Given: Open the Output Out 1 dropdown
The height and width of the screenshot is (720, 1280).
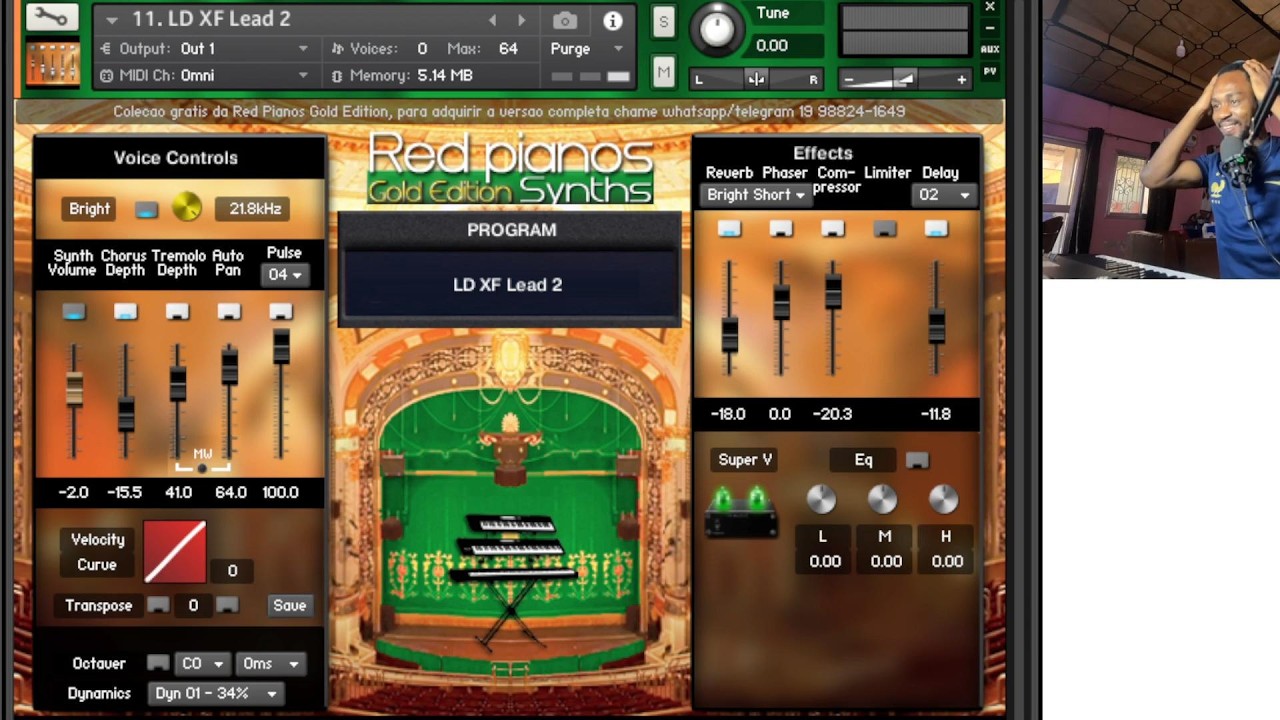Looking at the screenshot, I should click(x=205, y=48).
